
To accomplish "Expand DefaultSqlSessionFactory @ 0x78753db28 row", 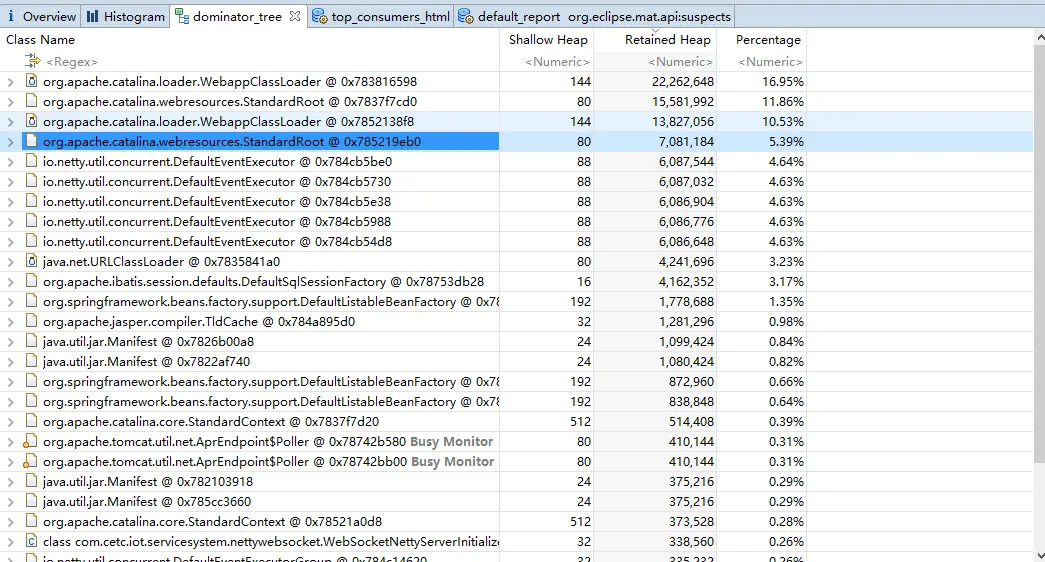I will coord(10,282).
